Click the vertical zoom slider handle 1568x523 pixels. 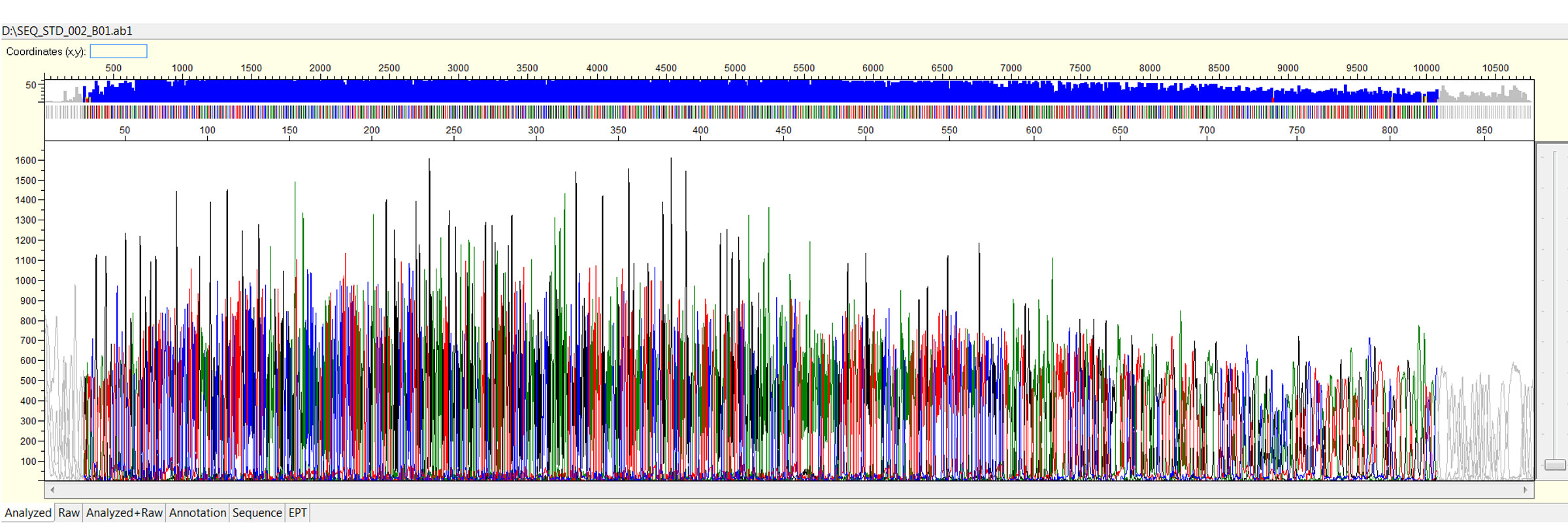coord(1554,465)
